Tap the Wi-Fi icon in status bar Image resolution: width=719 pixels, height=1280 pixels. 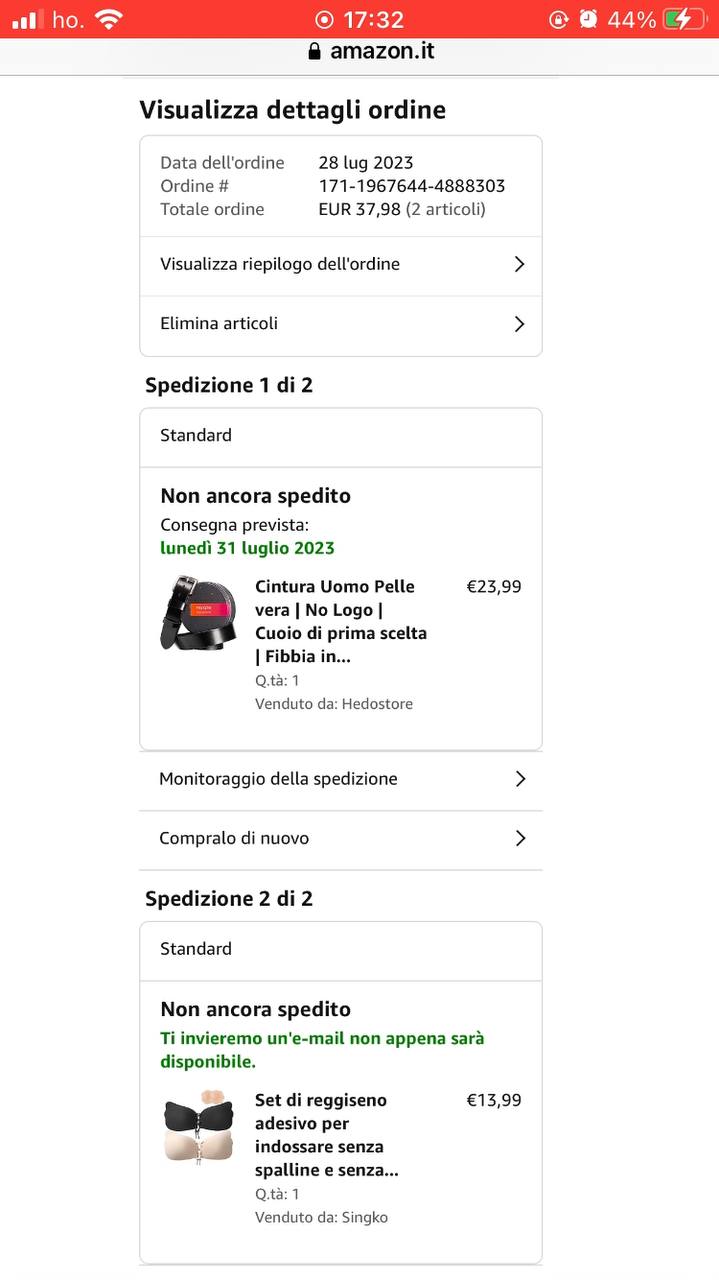(108, 19)
